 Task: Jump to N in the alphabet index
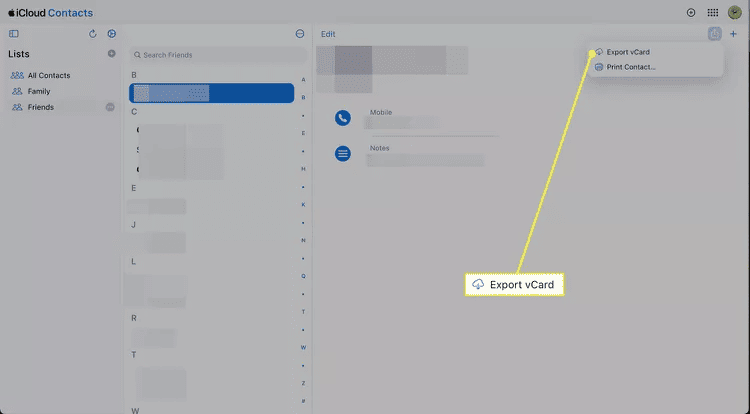(303, 240)
